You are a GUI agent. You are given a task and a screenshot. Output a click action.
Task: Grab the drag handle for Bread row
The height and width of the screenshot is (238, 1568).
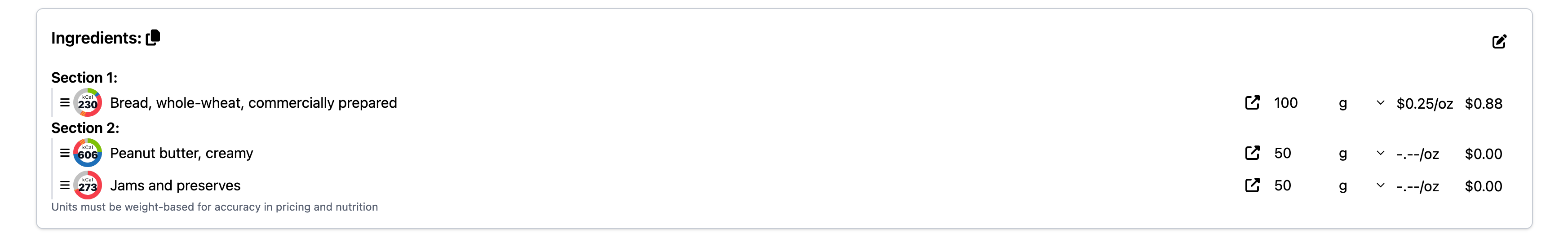point(65,103)
